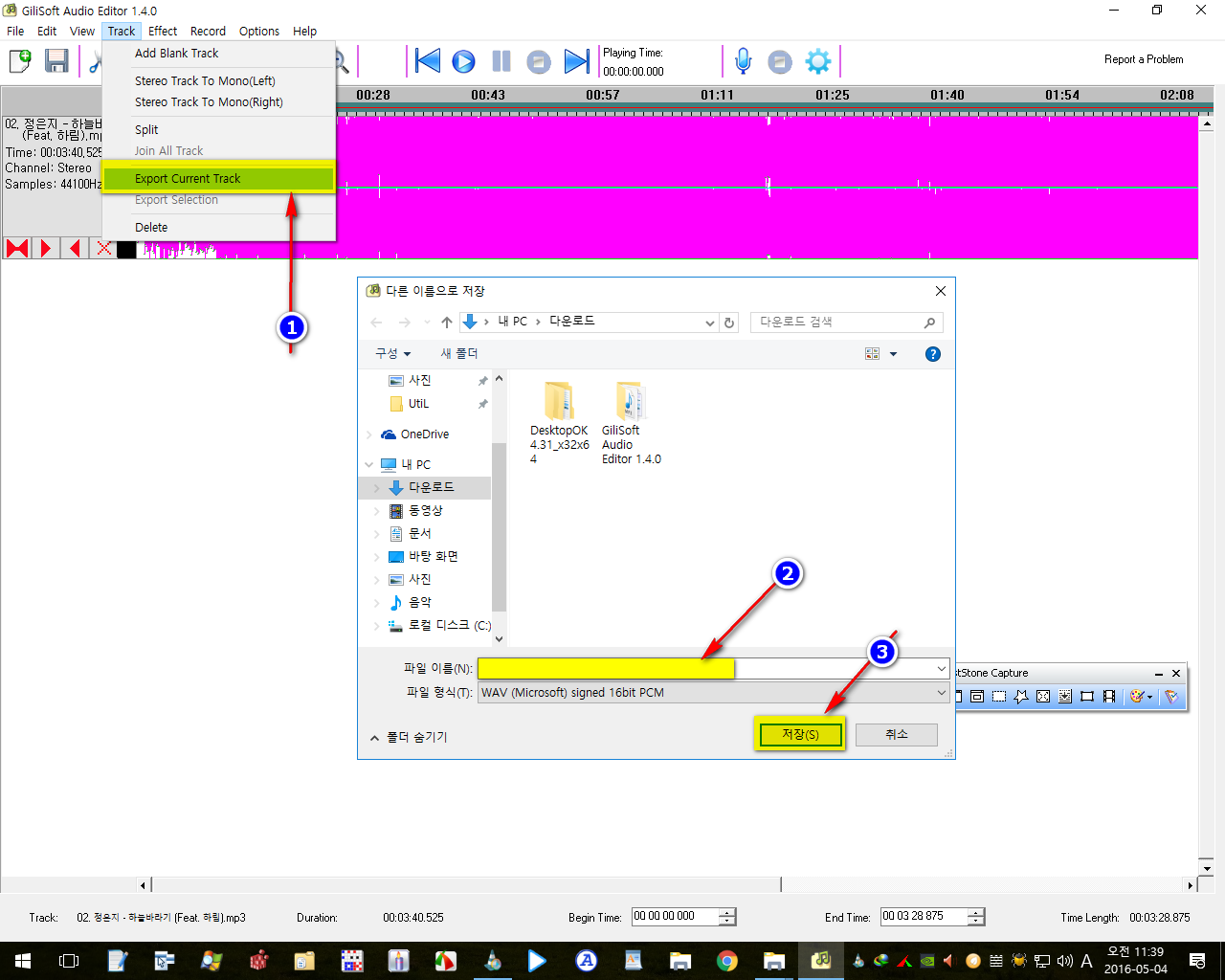Select 음악 folder in navigation tree
Screen dimensions: 1225x980
[421, 602]
